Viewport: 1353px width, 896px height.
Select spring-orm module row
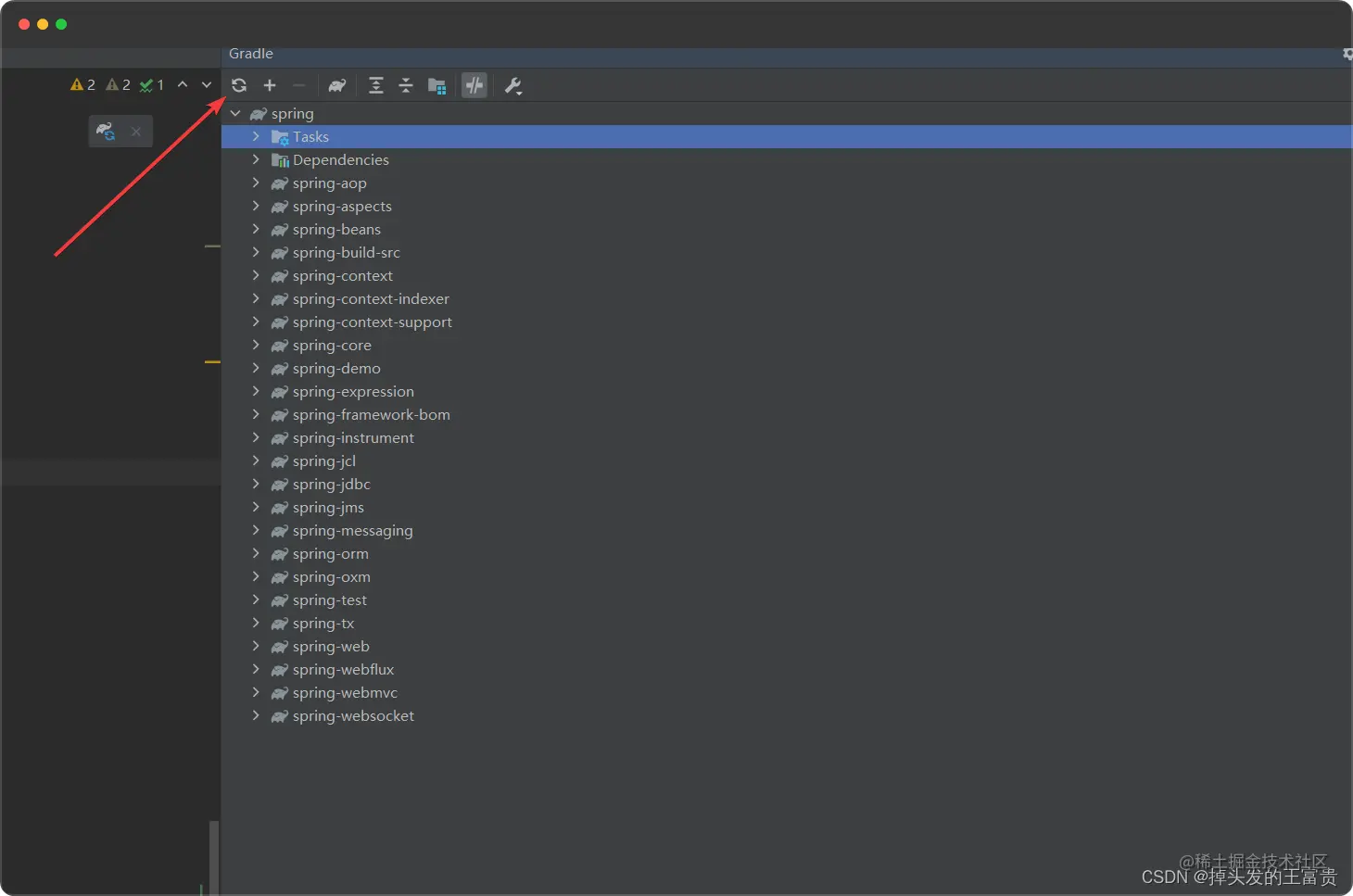coord(786,553)
